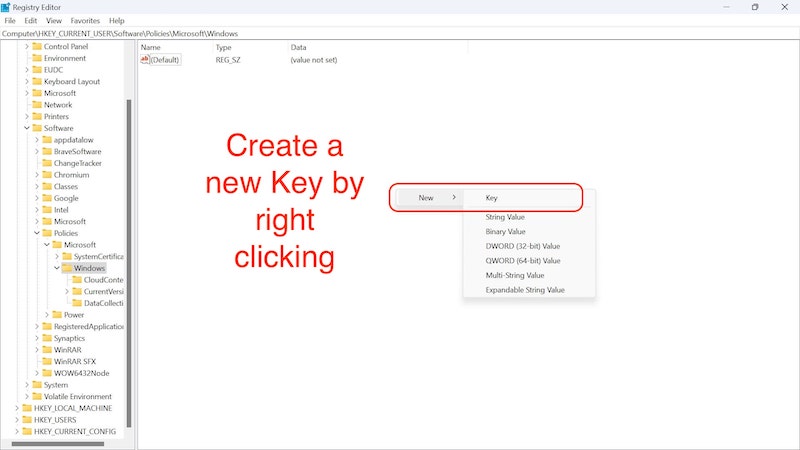Select the HKEY_CURRENT_CONFIG hive
800x450 pixels.
(x=75, y=432)
